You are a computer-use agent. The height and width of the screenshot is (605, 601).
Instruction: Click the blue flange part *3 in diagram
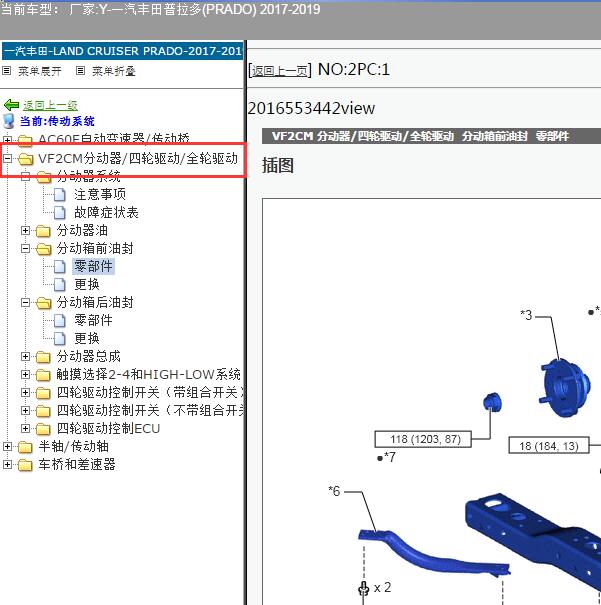[565, 387]
